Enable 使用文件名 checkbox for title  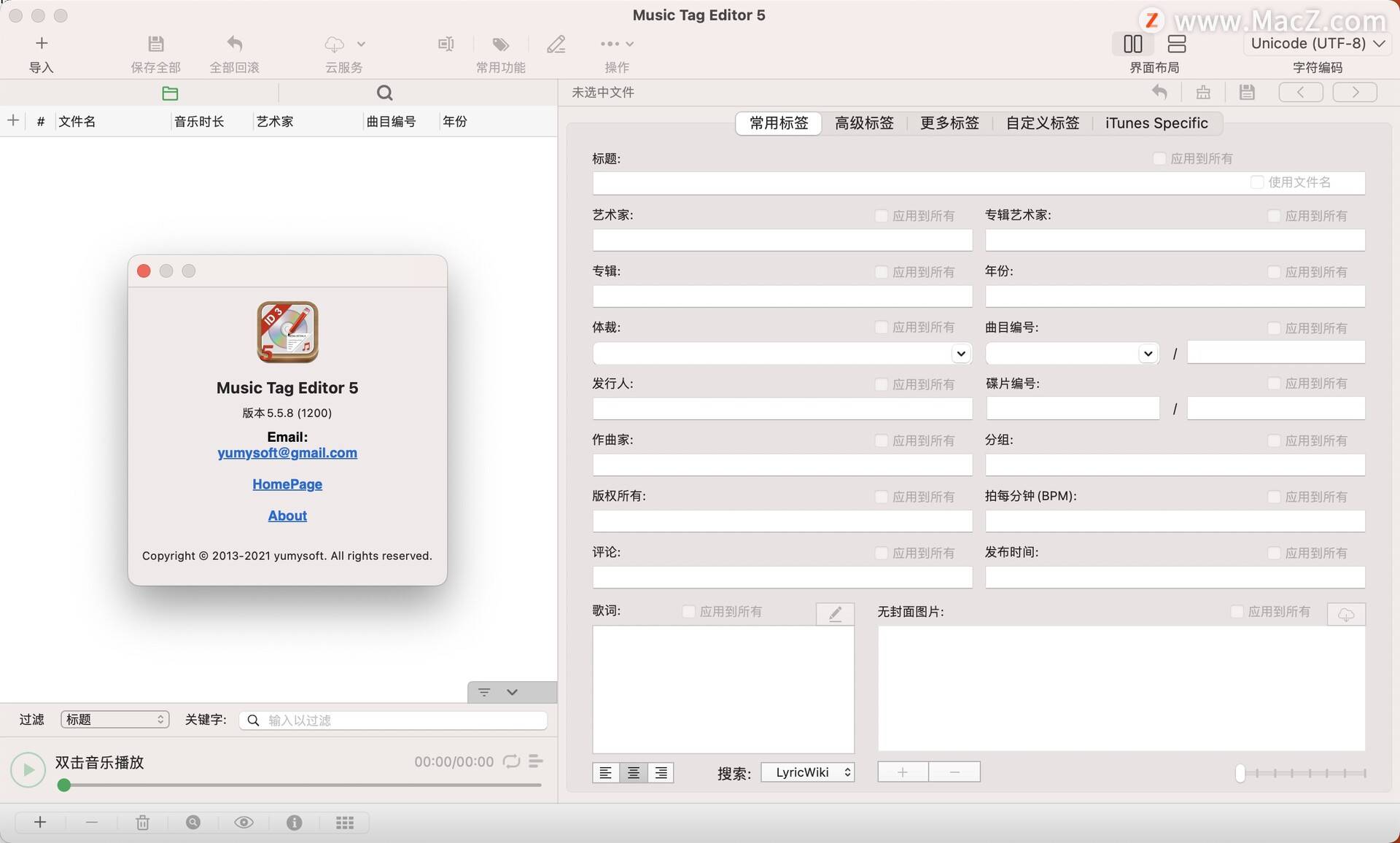point(1257,182)
